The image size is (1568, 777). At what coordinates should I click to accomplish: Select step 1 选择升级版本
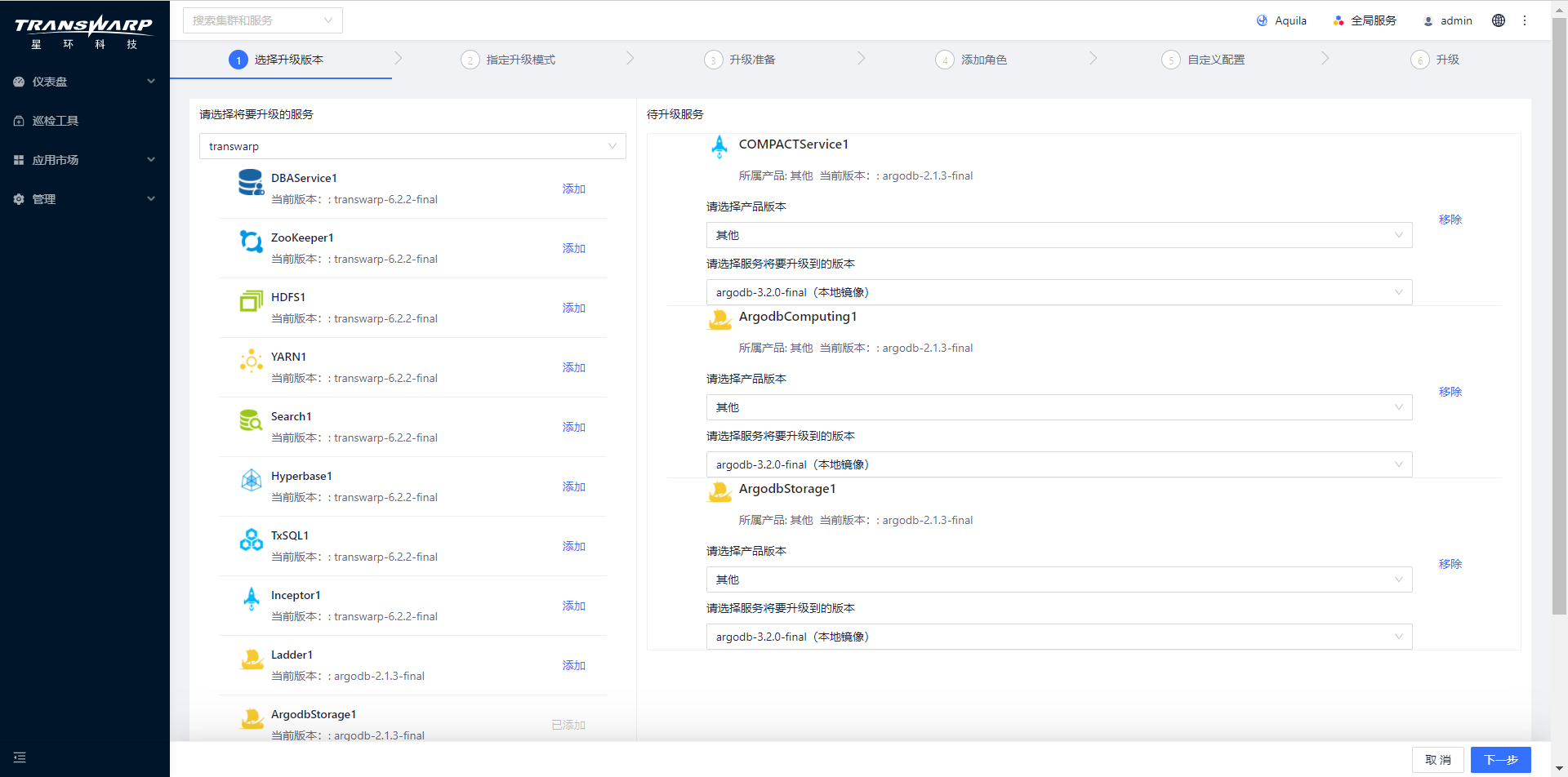[x=277, y=60]
